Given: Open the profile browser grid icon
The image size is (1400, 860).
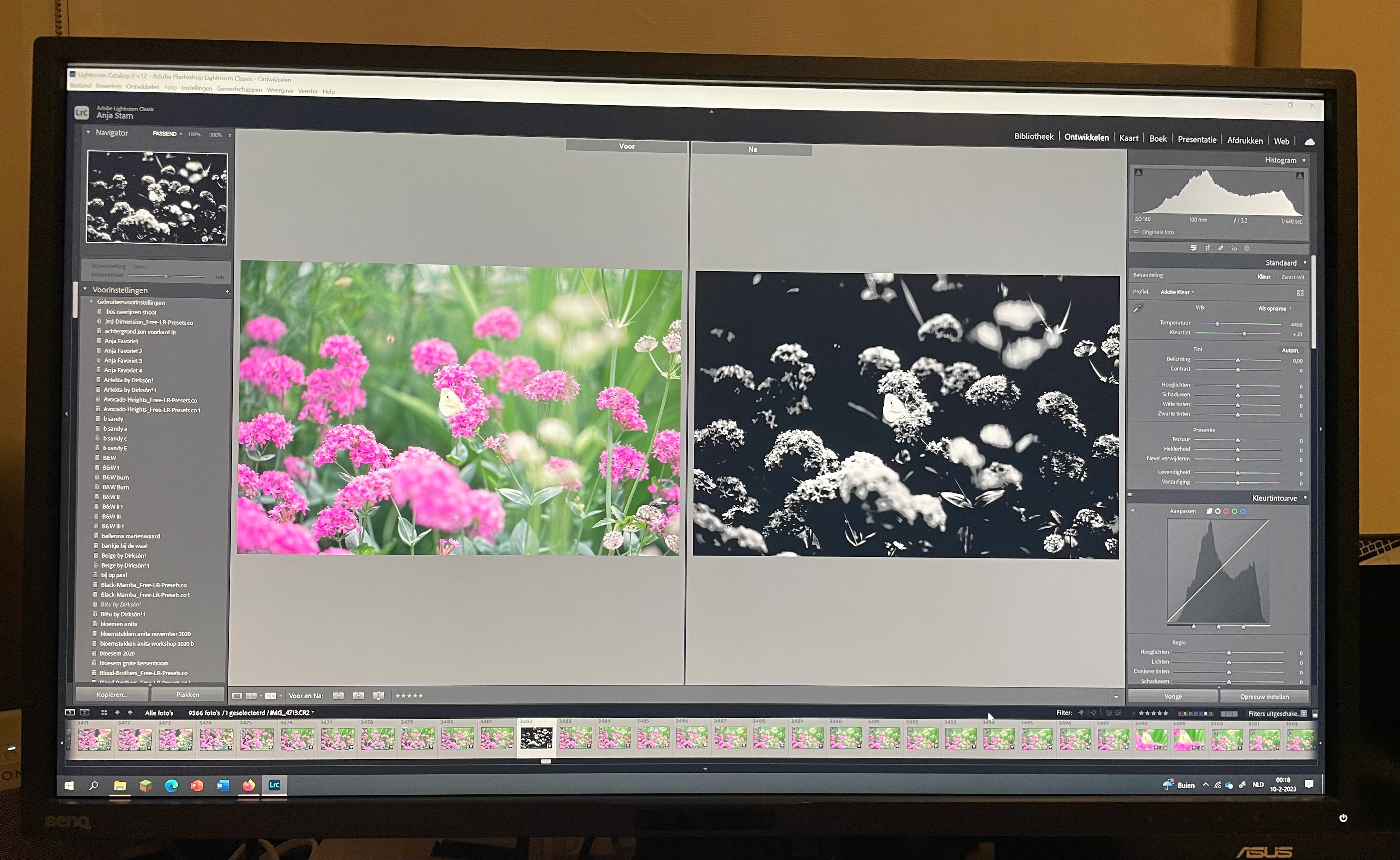Looking at the screenshot, I should click(1300, 293).
